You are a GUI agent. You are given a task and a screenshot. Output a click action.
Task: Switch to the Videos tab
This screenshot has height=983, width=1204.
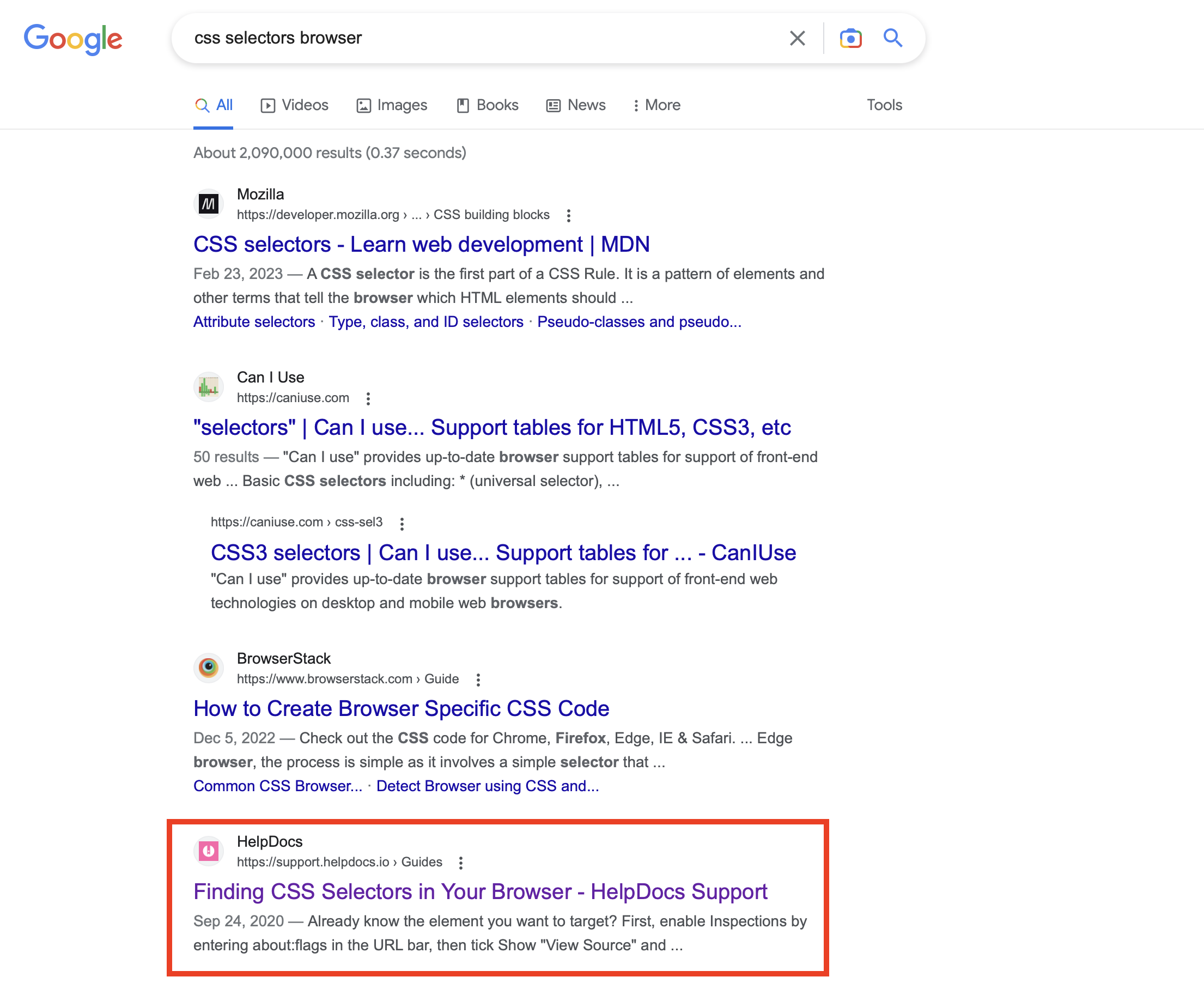click(x=294, y=105)
